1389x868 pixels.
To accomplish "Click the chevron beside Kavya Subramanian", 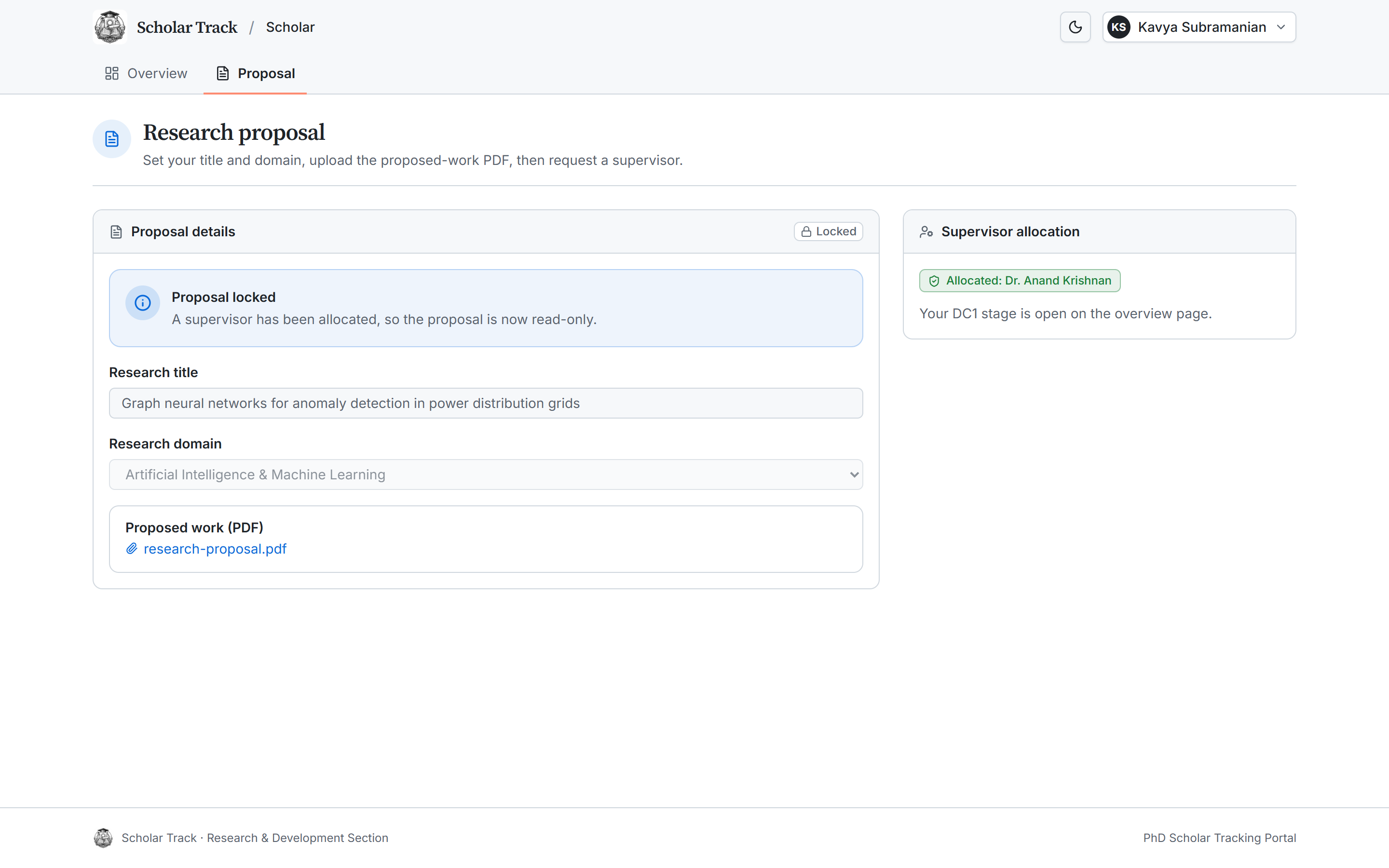I will (x=1281, y=27).
